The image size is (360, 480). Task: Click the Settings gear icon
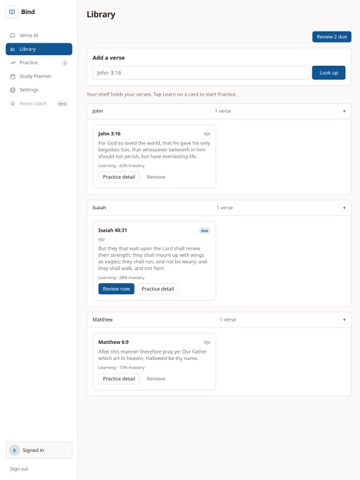click(x=13, y=90)
